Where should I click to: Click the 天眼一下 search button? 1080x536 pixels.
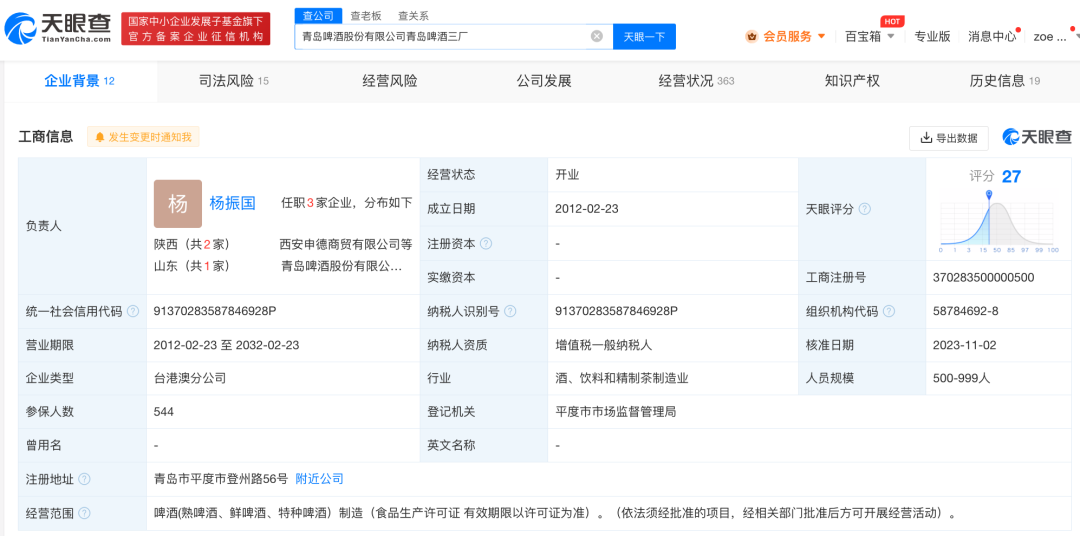point(644,37)
